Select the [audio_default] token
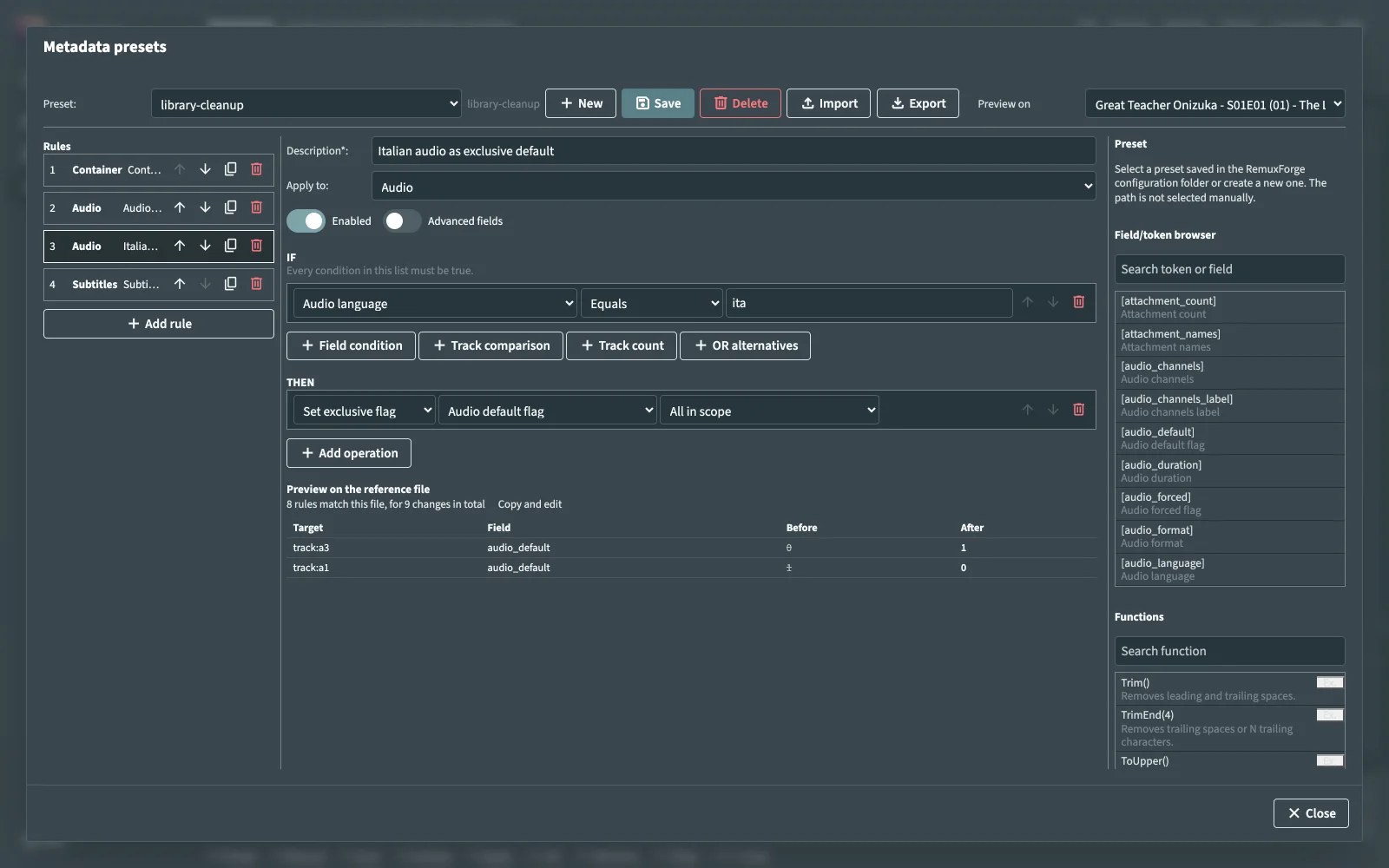1389x868 pixels. [x=1229, y=438]
